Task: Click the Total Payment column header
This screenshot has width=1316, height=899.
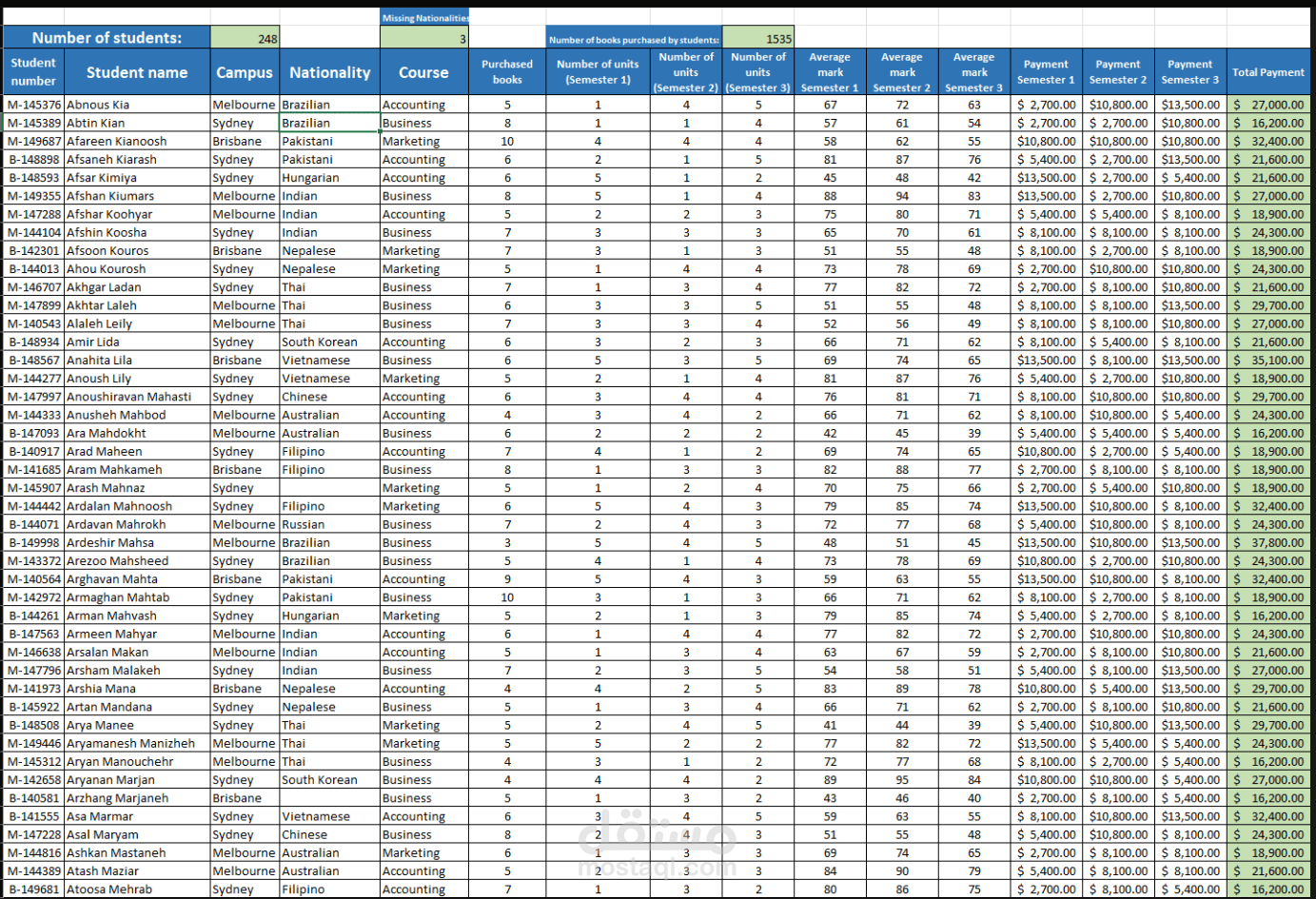Action: 1270,72
